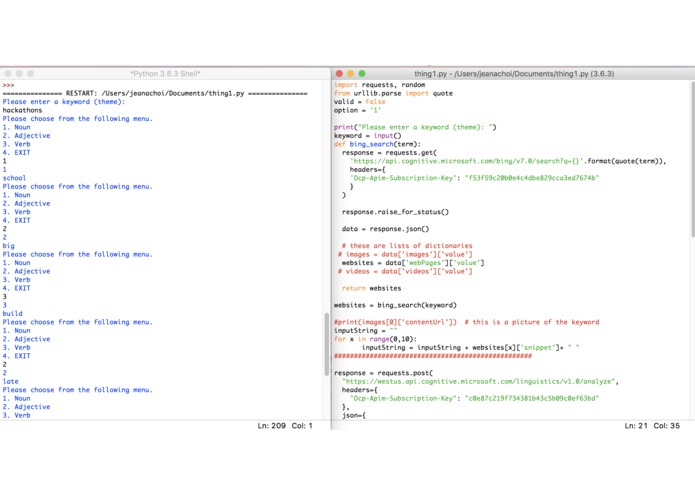Click the "websites = data['webPages']" line

[413, 263]
